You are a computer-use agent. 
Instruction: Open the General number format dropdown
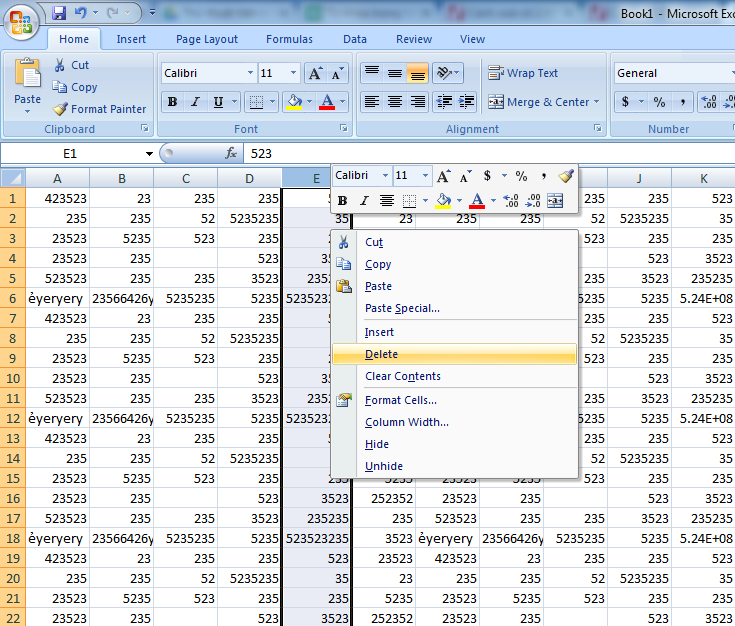click(x=672, y=73)
